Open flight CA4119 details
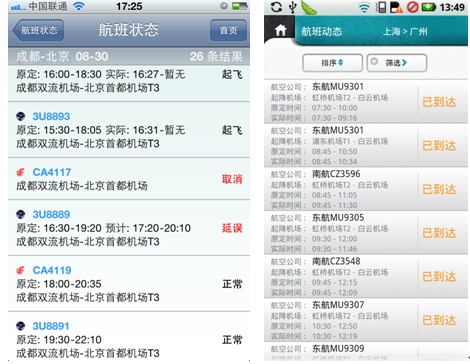 pos(129,284)
